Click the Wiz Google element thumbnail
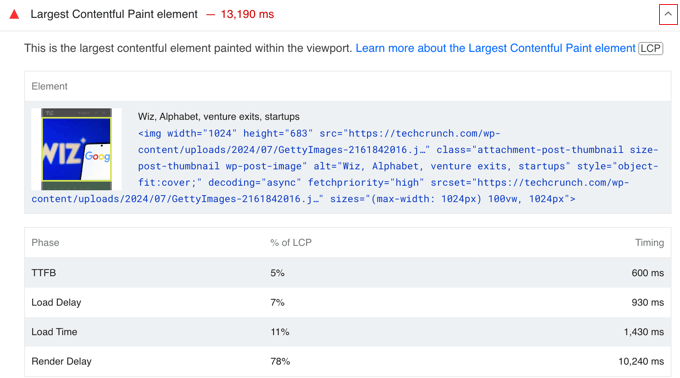Viewport: 680px width, 378px height. (76, 149)
